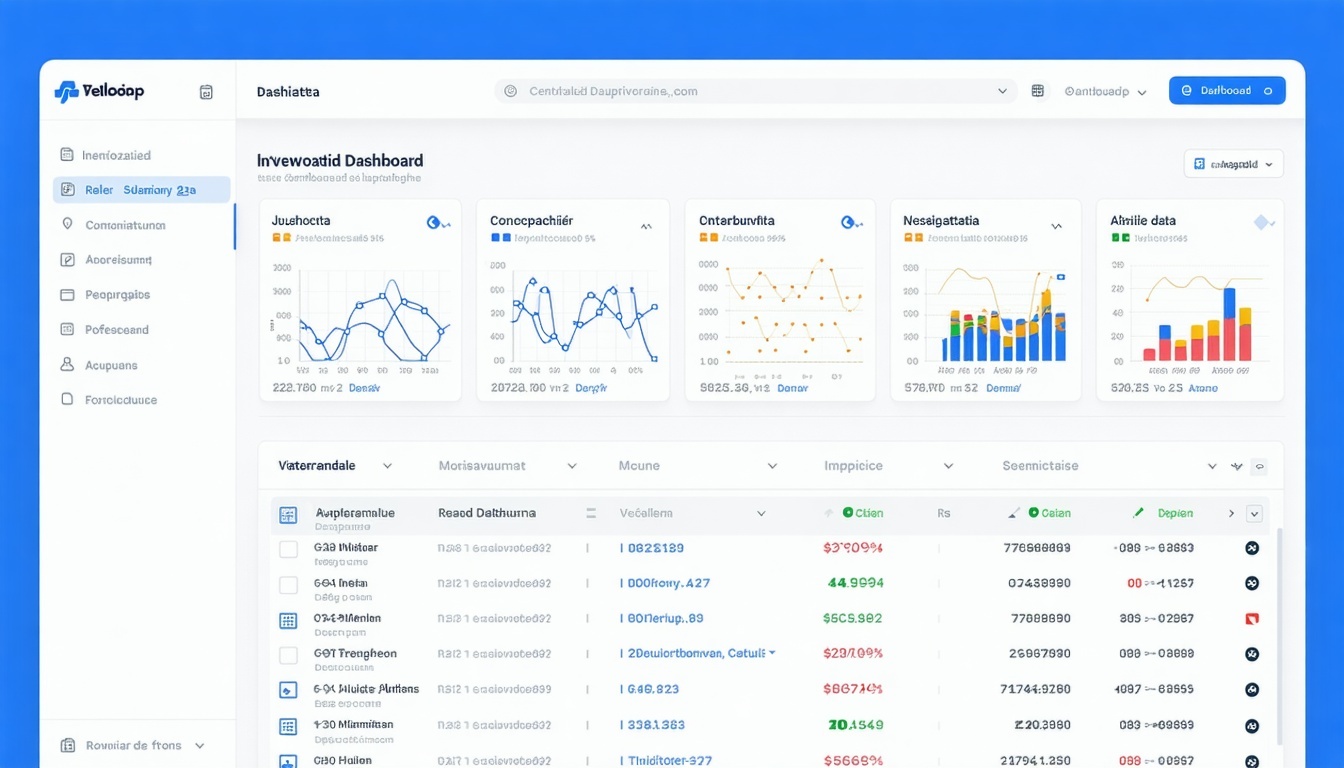
Task: Click the dark round icon in GOT Trengheon row
Action: pyautogui.click(x=1251, y=654)
